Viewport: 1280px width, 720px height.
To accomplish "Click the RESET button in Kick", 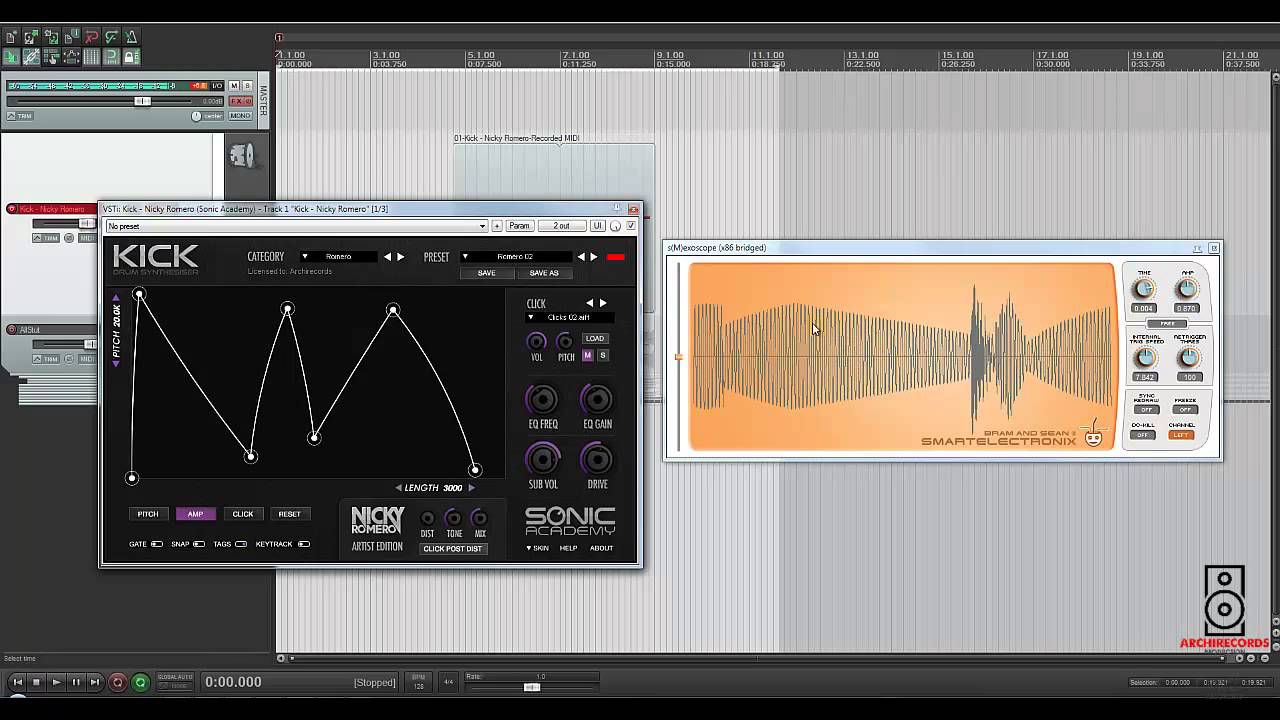I will [x=290, y=514].
